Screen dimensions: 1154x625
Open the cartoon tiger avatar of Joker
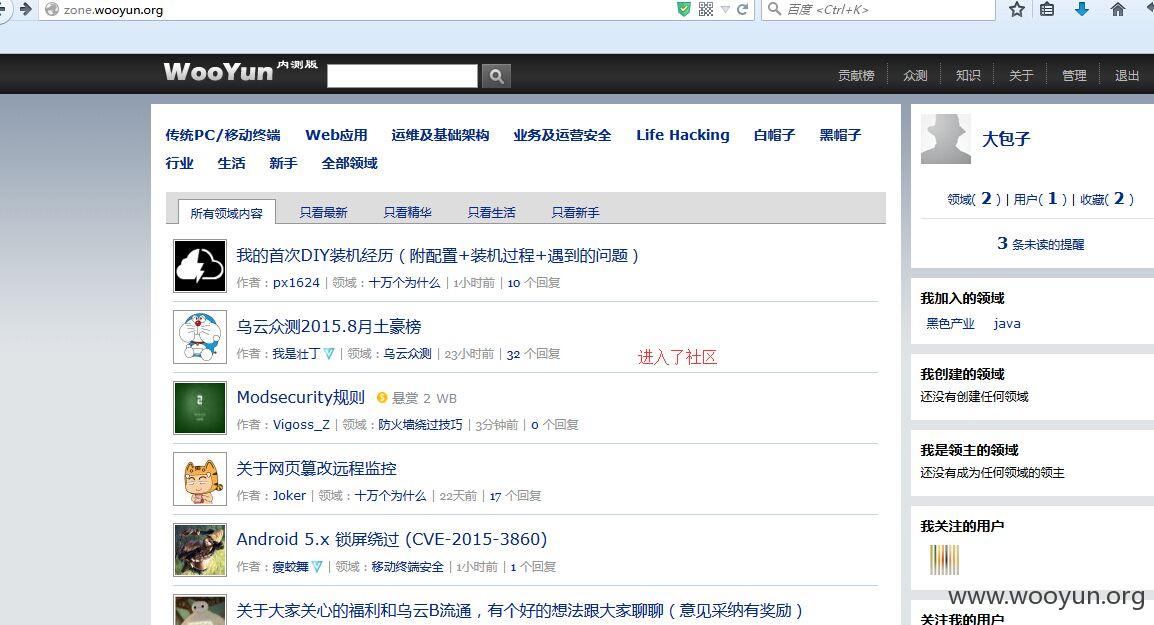[199, 479]
